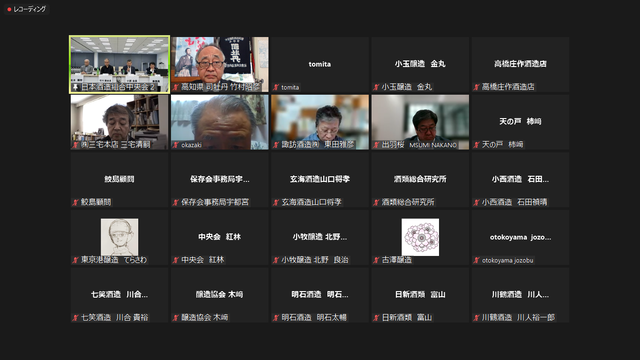Click the '古澤醸造' name label

397,260
